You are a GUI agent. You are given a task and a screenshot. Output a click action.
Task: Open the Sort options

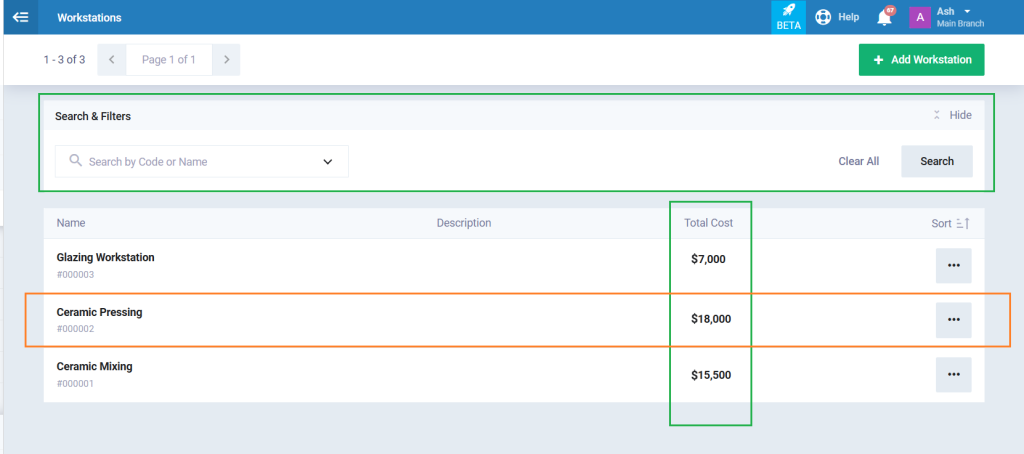click(950, 223)
